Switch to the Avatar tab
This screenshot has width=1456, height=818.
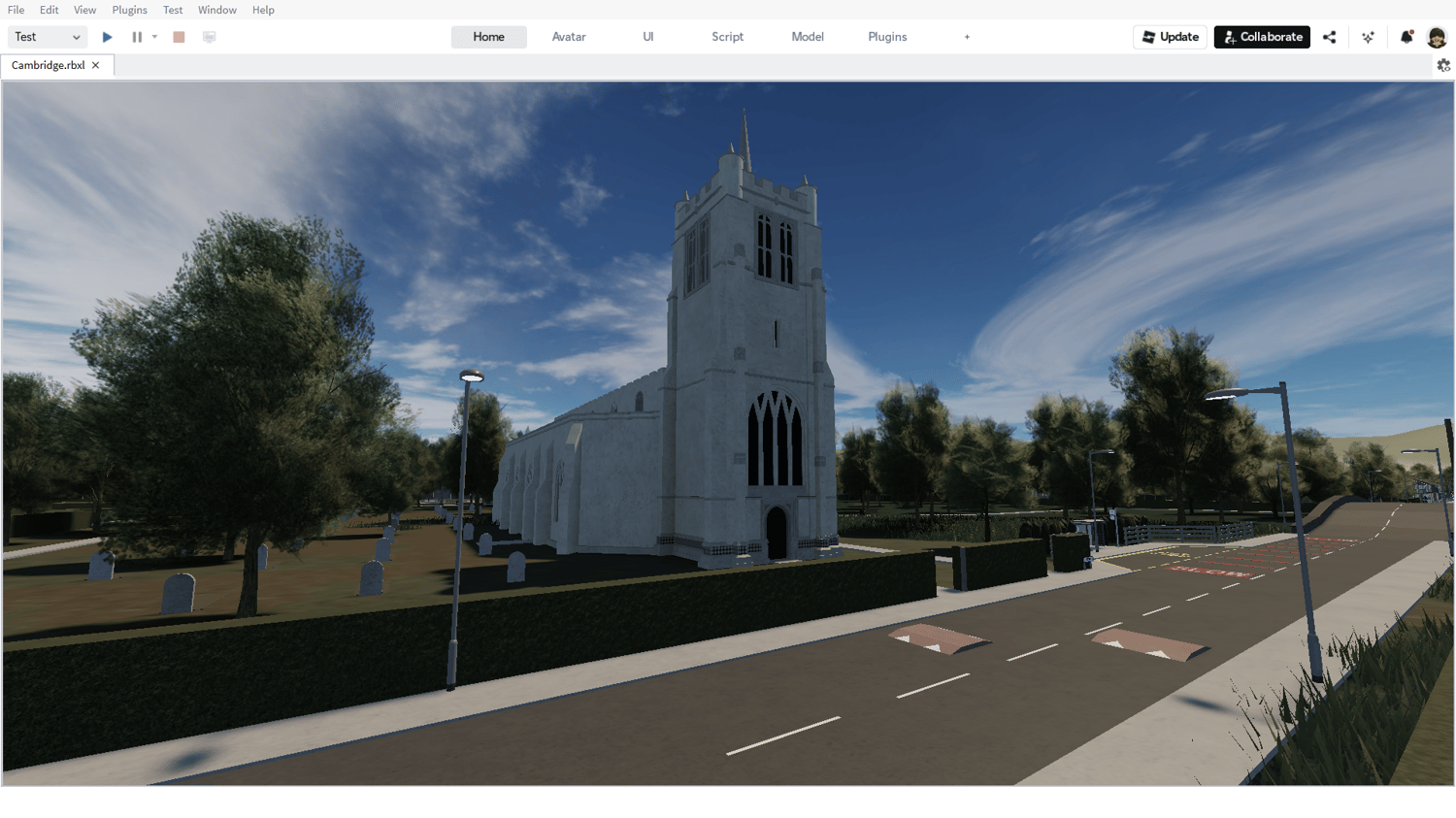[x=569, y=37]
